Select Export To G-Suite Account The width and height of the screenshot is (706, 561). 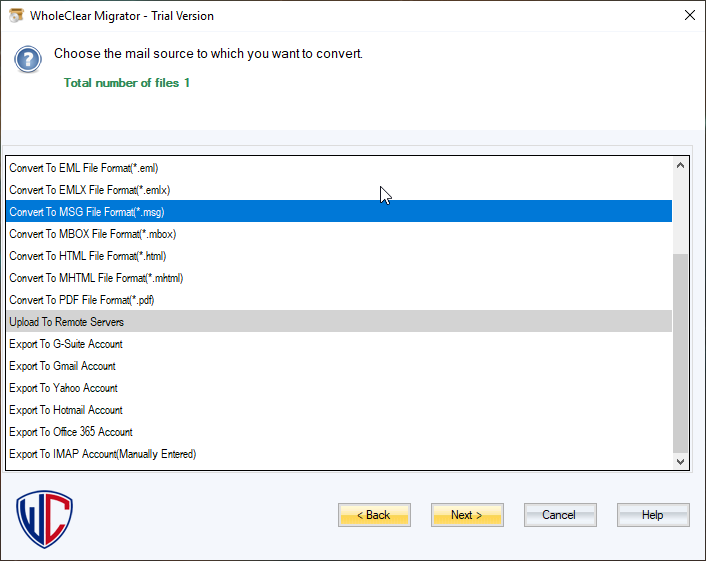click(66, 344)
